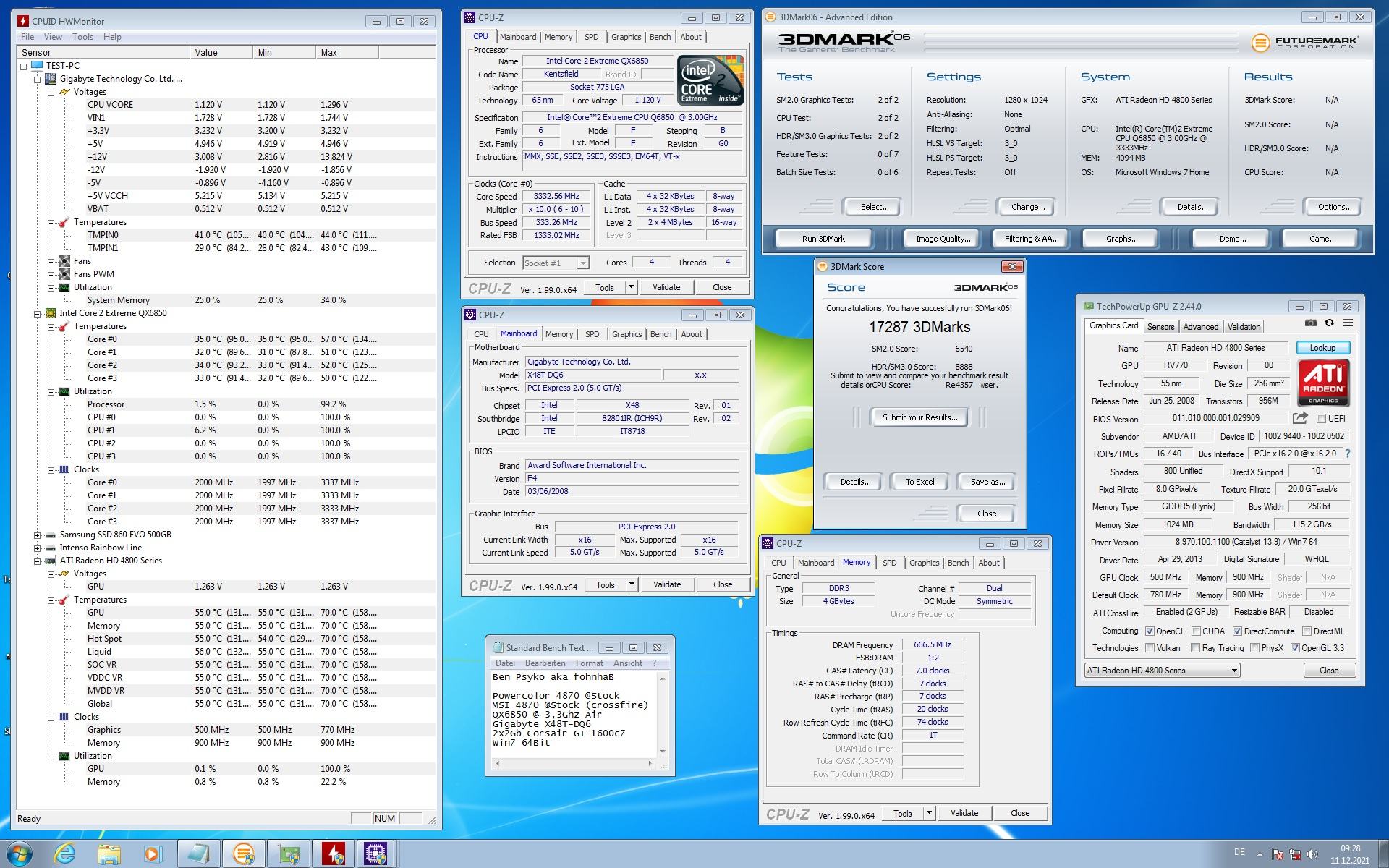Switch to GPU-Z taskbar icon
This screenshot has height=868, width=1389.
pos(289,854)
